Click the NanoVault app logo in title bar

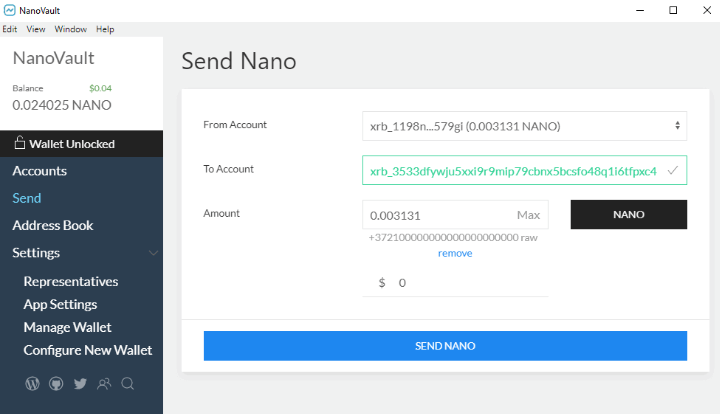tap(9, 10)
